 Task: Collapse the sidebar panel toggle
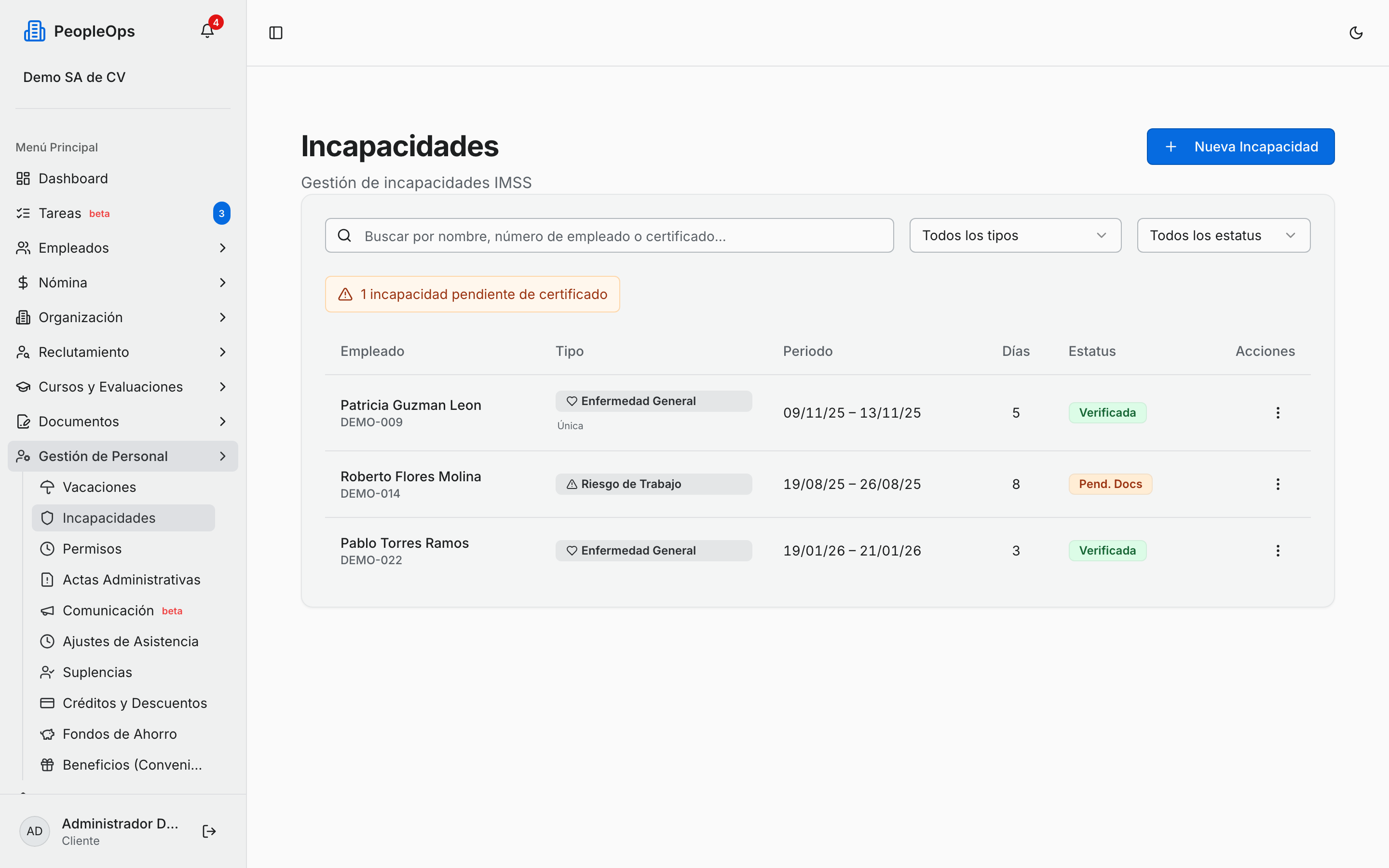[x=276, y=33]
